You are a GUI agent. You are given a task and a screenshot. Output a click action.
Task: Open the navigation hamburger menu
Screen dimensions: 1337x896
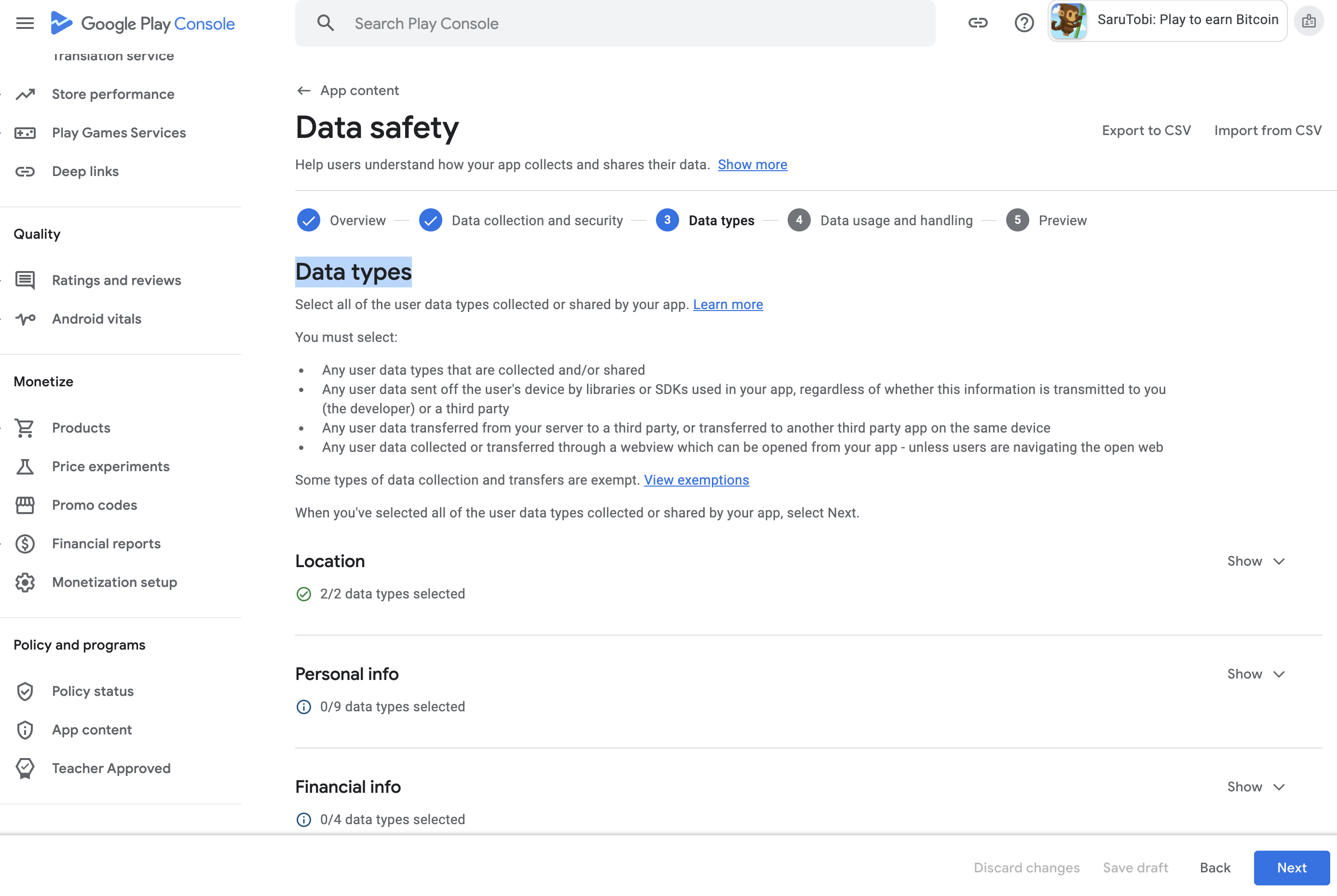[x=25, y=22]
